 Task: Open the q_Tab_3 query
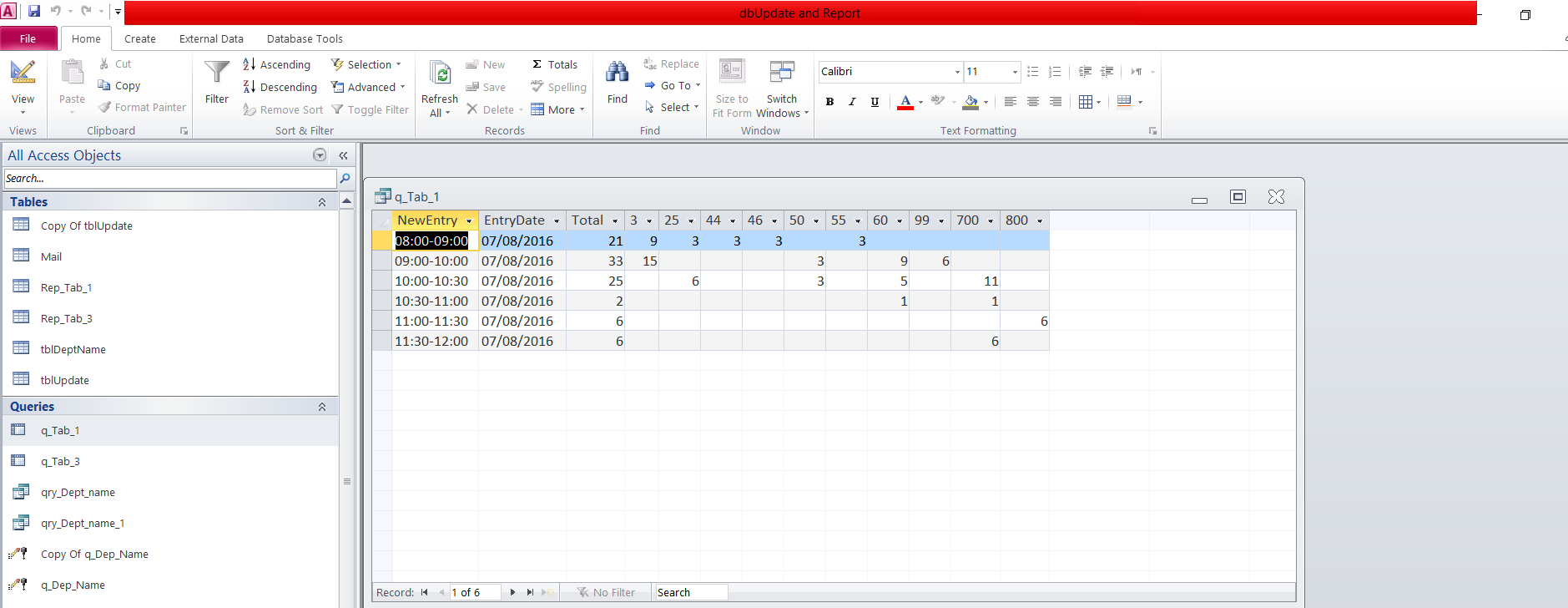[x=60, y=461]
